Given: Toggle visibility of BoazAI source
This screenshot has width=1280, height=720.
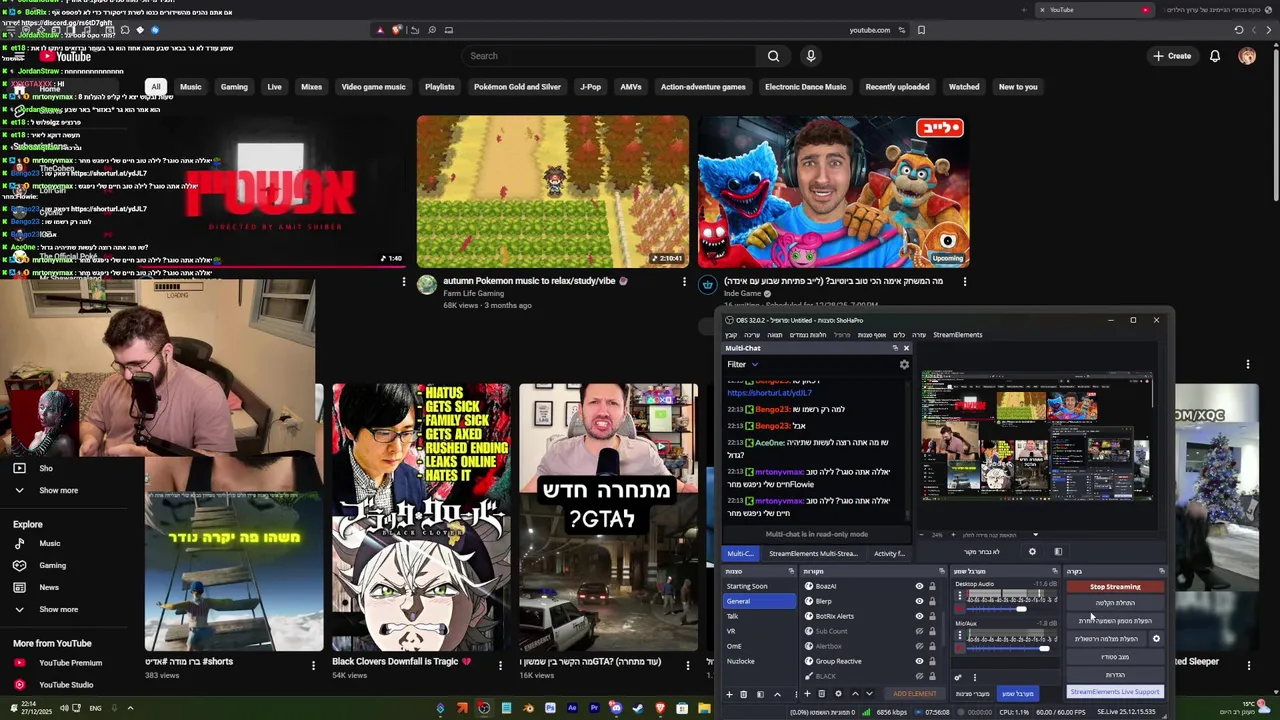Looking at the screenshot, I should (x=919, y=586).
